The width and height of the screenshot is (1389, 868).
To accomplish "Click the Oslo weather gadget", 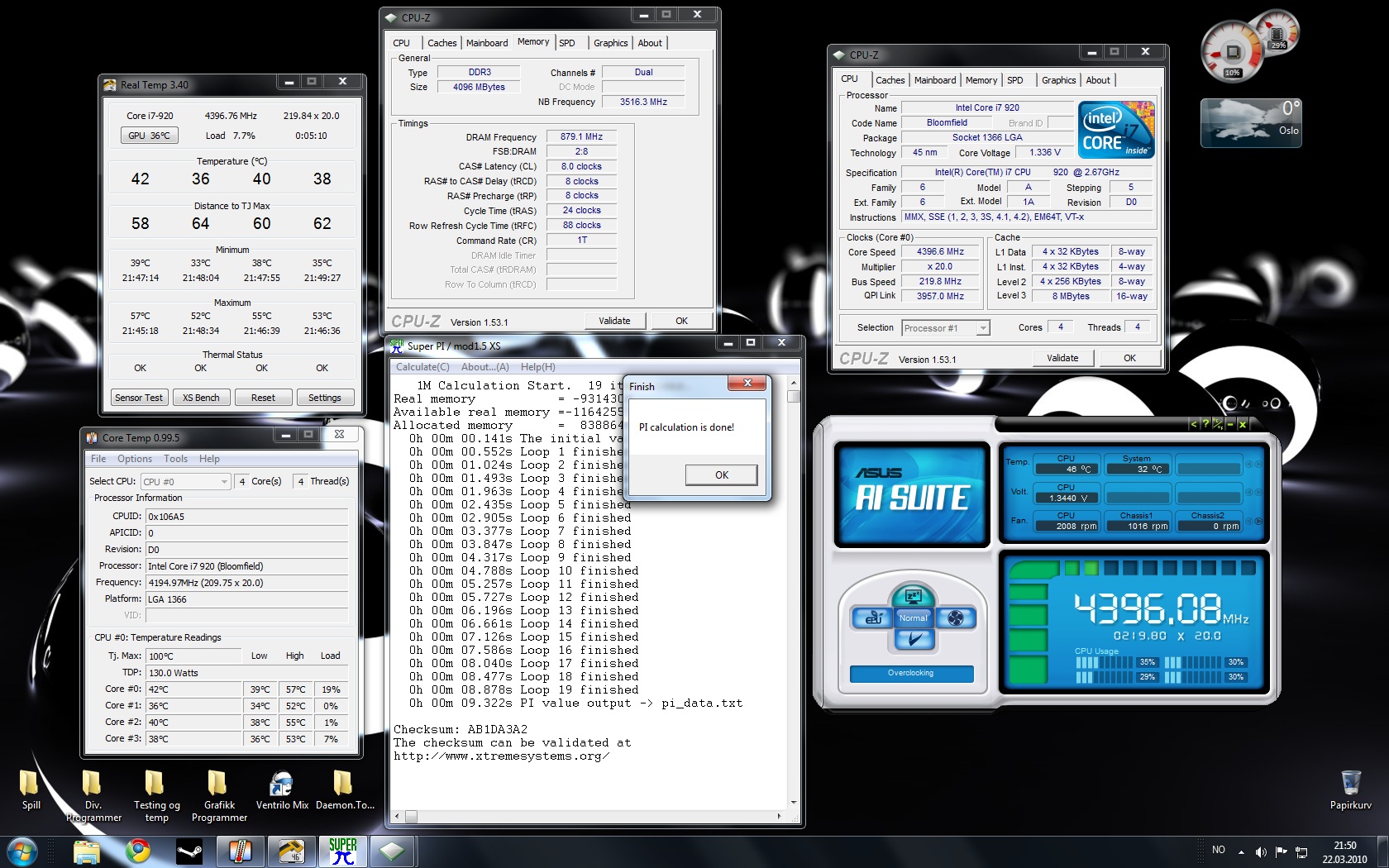I will coord(1251,122).
